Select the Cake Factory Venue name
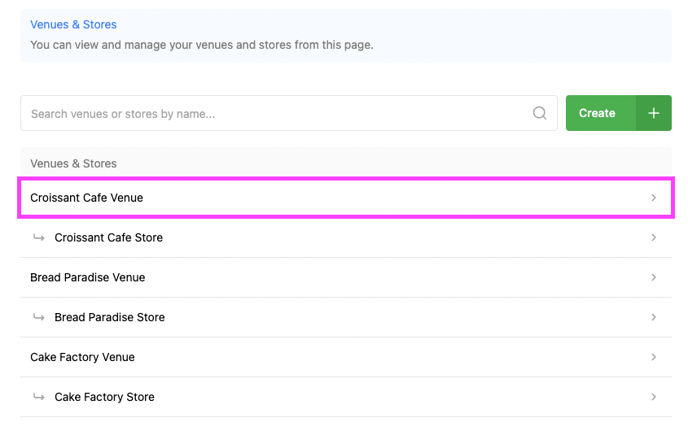This screenshot has width=688, height=431. (82, 357)
